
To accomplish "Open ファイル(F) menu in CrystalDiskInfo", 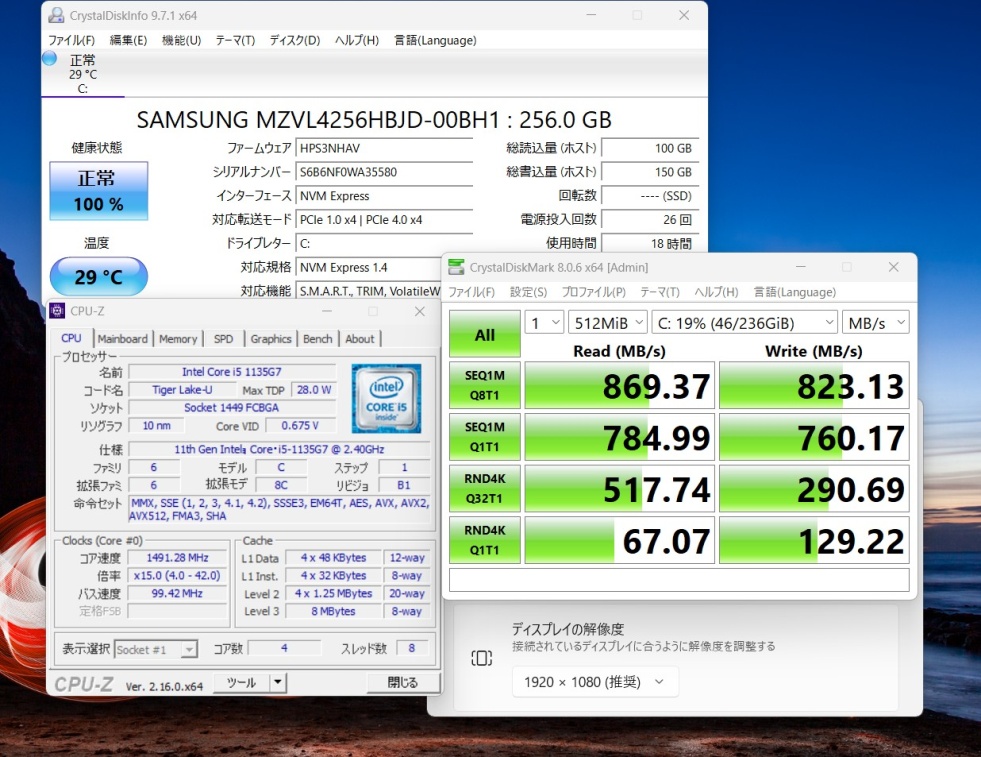I will click(x=71, y=40).
